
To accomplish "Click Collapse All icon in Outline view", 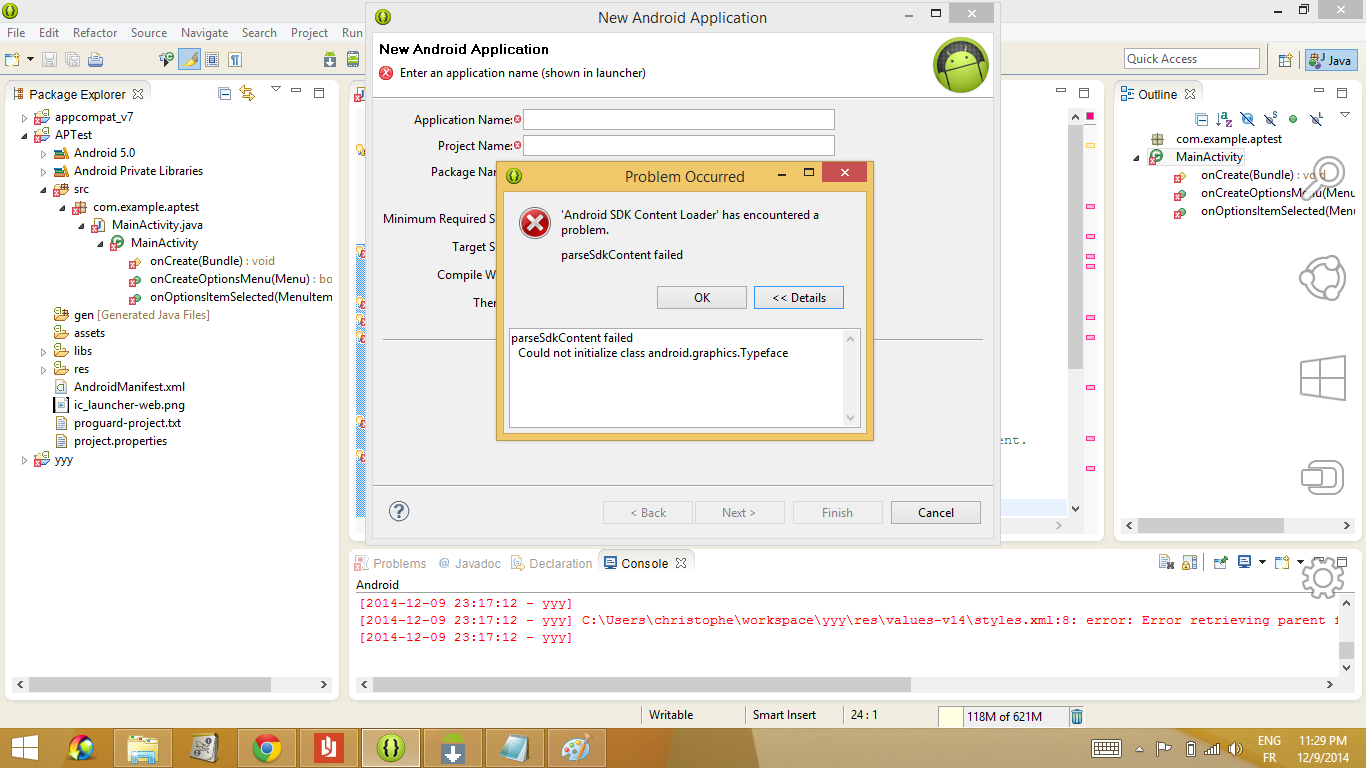I will point(1201,119).
